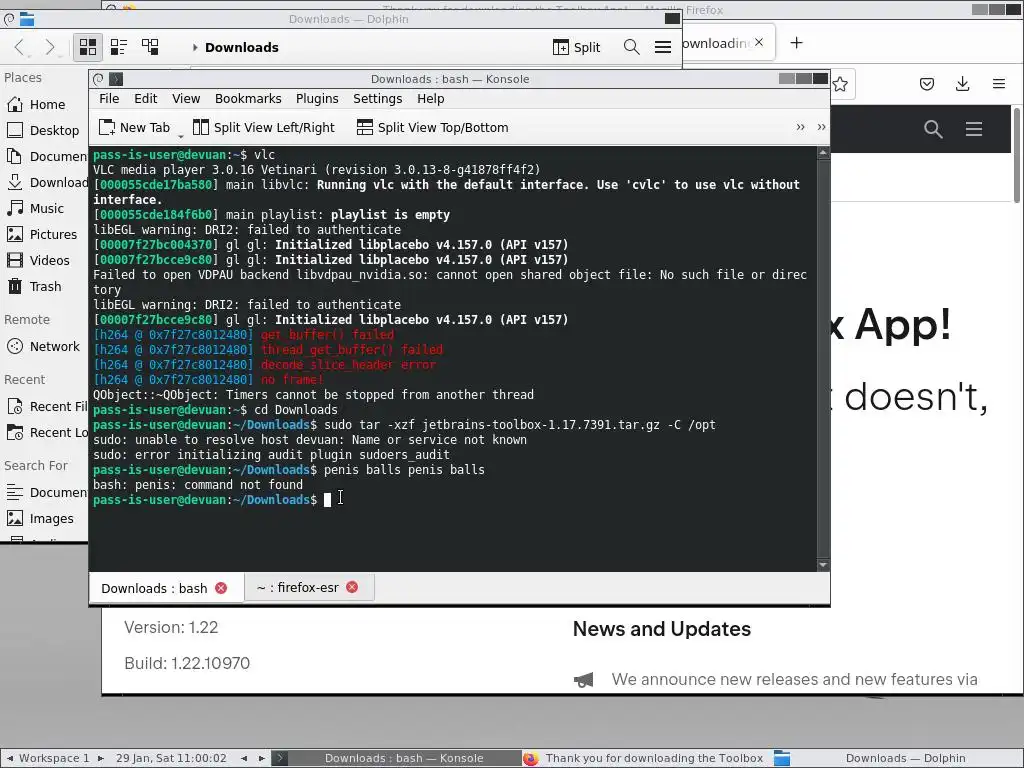This screenshot has height=768, width=1024.
Task: Open New Tab dropdown arrow in Konsole
Action: (x=181, y=135)
